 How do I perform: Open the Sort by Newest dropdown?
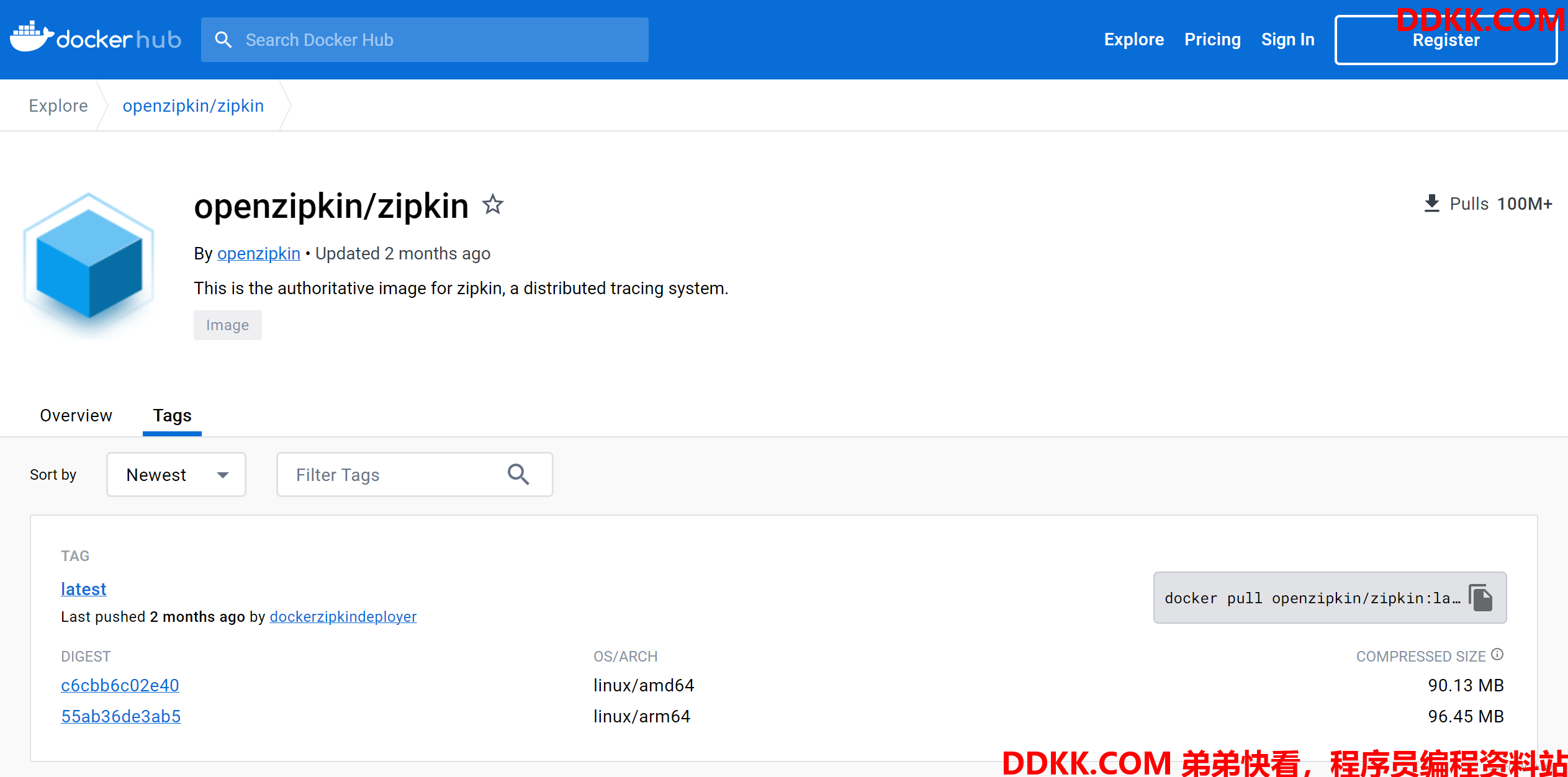[176, 474]
